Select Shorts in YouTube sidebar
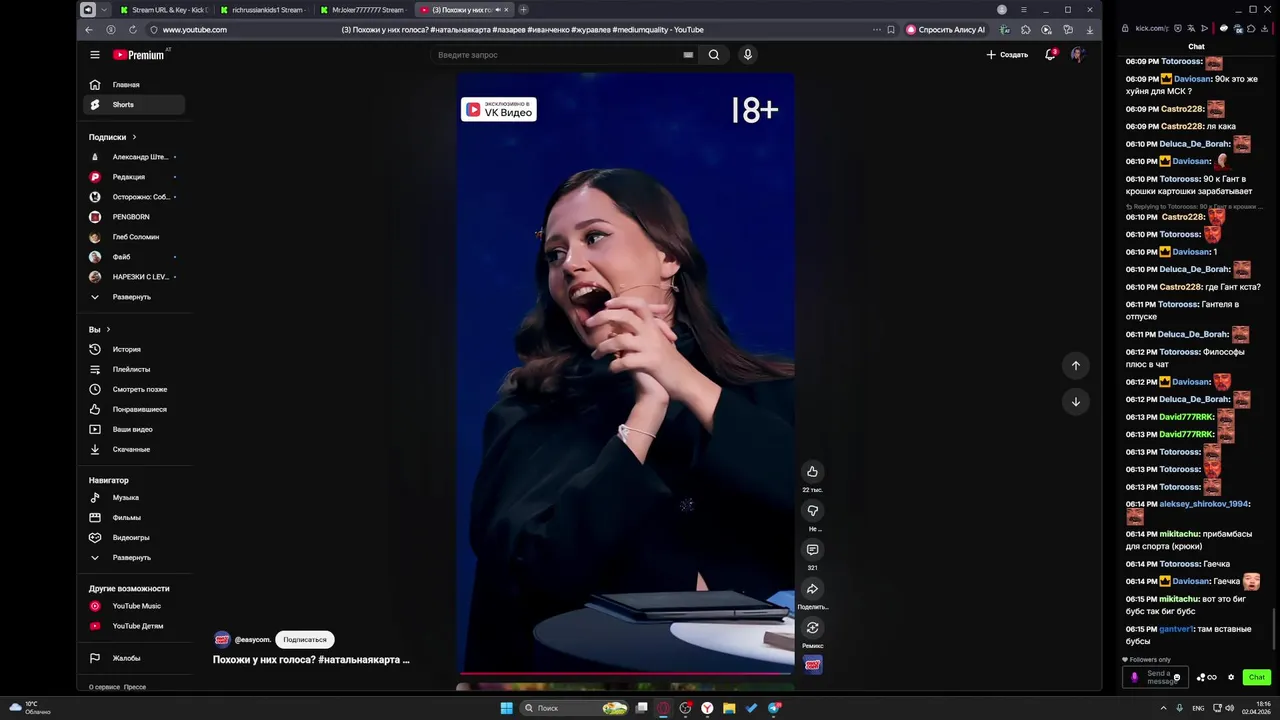Viewport: 1280px width, 720px height. (x=135, y=105)
